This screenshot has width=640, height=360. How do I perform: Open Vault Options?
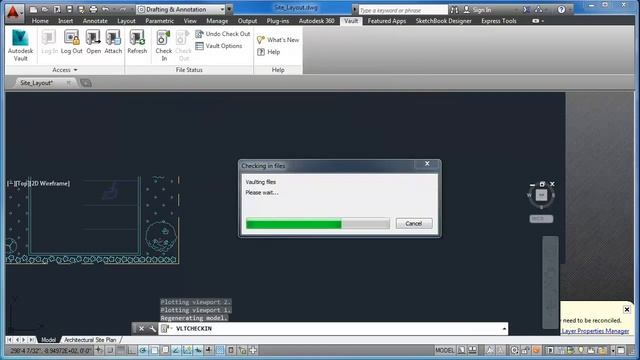[219, 46]
